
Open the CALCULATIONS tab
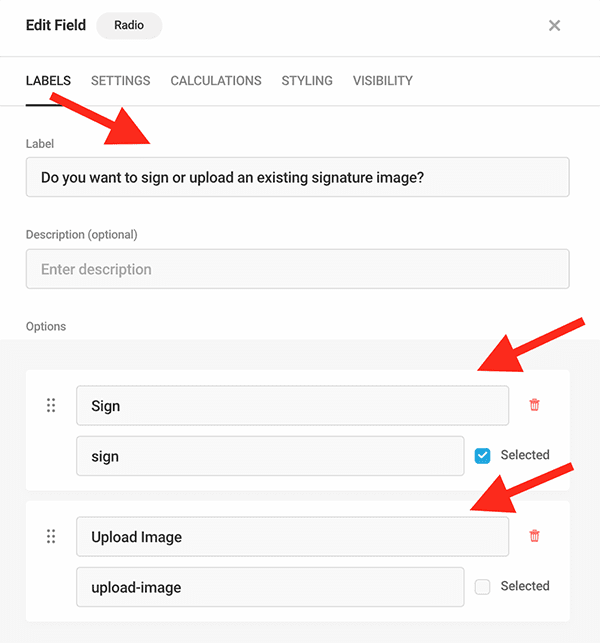pos(216,81)
